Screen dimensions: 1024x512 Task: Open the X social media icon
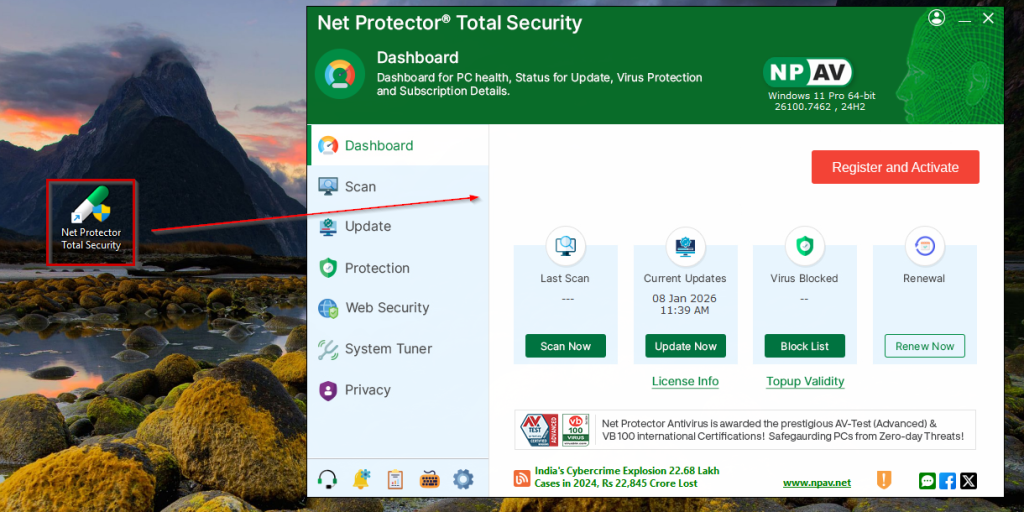968,481
